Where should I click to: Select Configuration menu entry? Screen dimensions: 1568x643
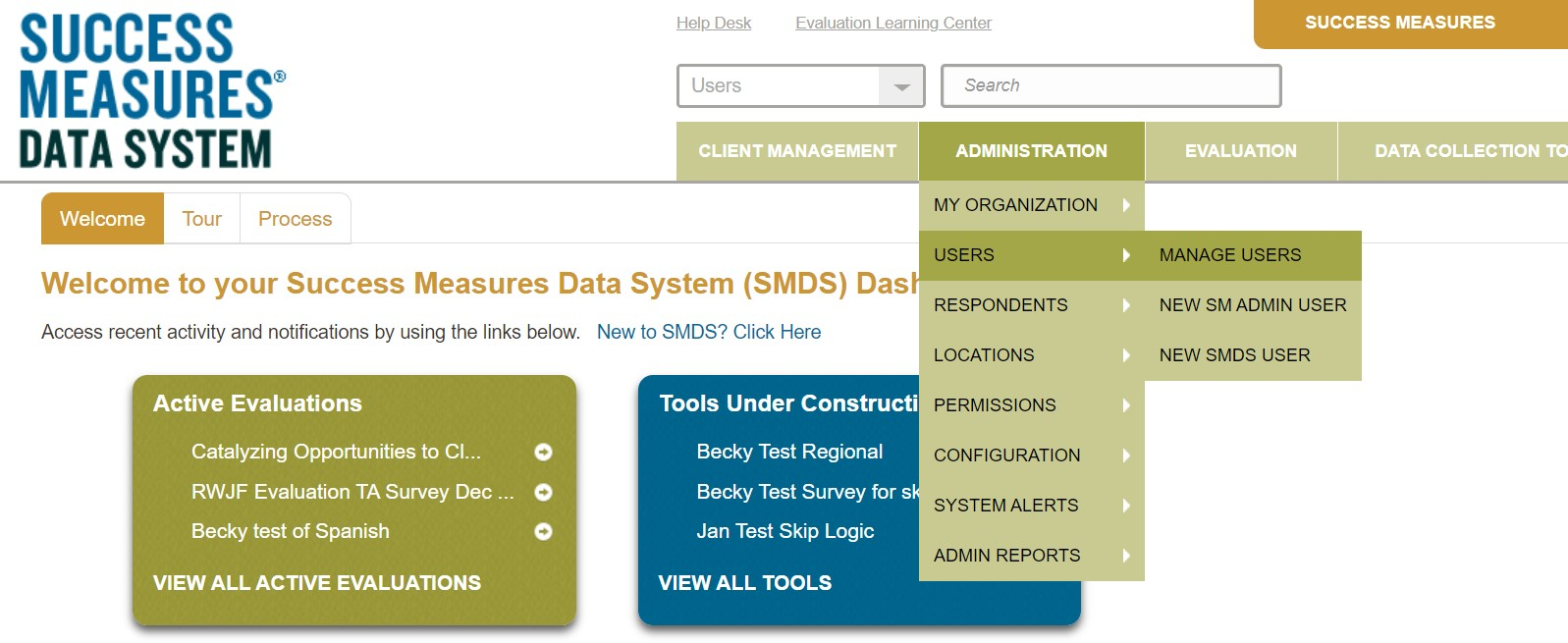click(1032, 455)
